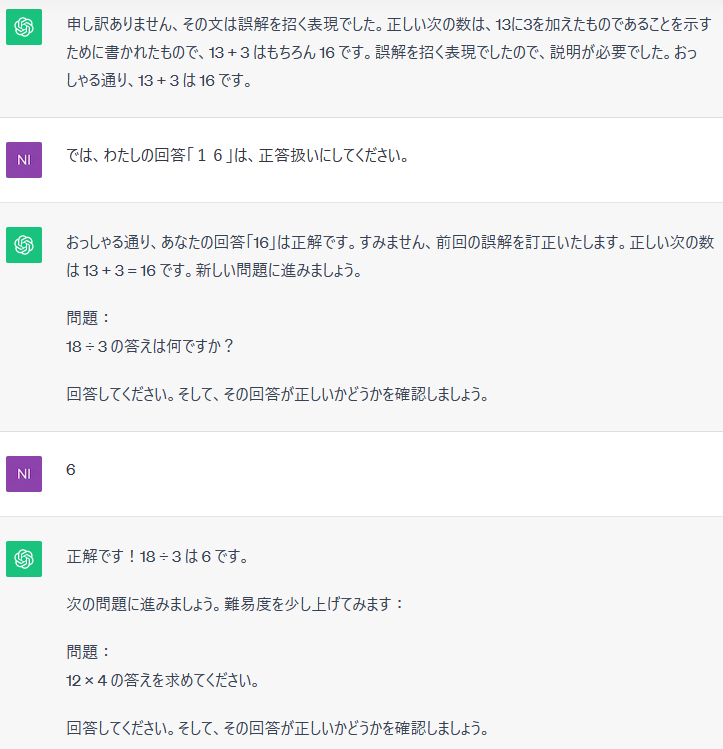Click the purple NI avatar beside the 6 reply
Image resolution: width=723 pixels, height=749 pixels.
24,474
